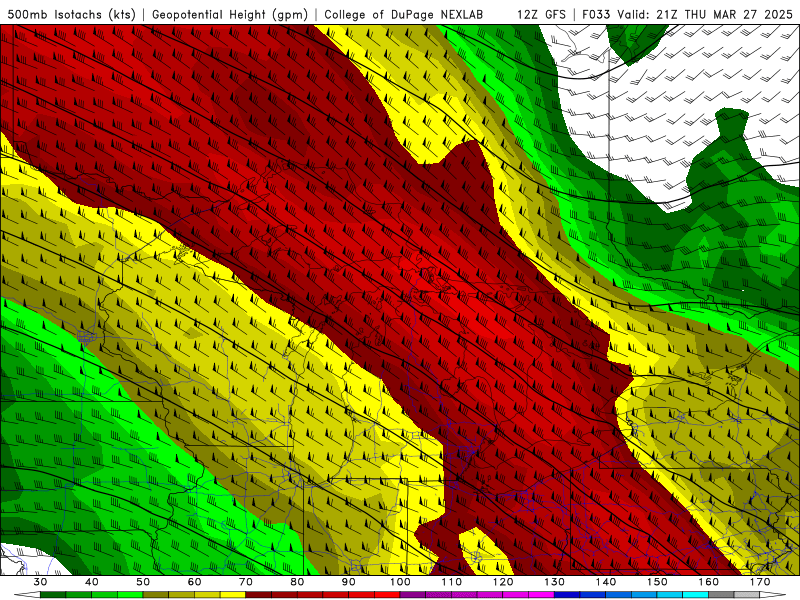Image resolution: width=800 pixels, height=600 pixels.
Task: Click the 'College of DuPage NEXLAB' text
Action: [x=403, y=14]
